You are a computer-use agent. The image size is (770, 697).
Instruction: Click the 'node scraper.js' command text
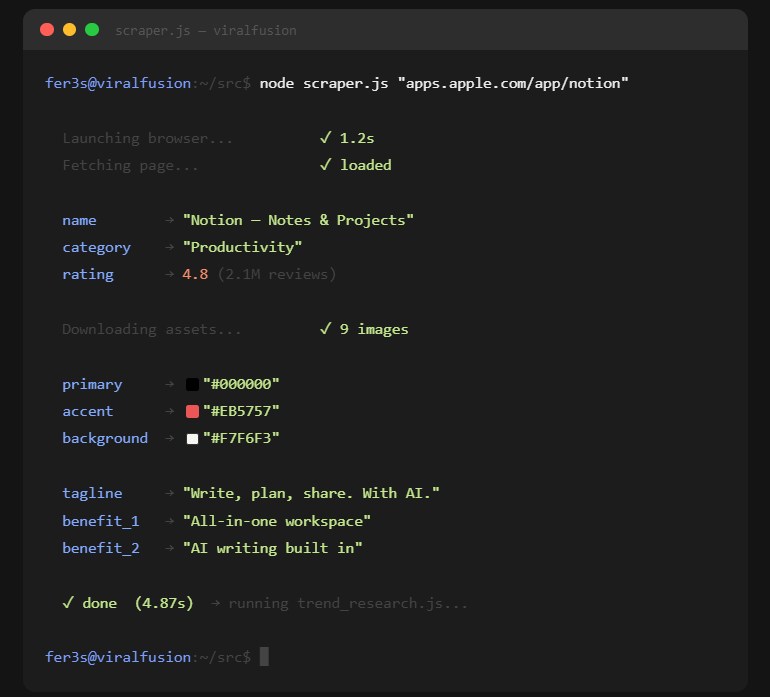[324, 84]
